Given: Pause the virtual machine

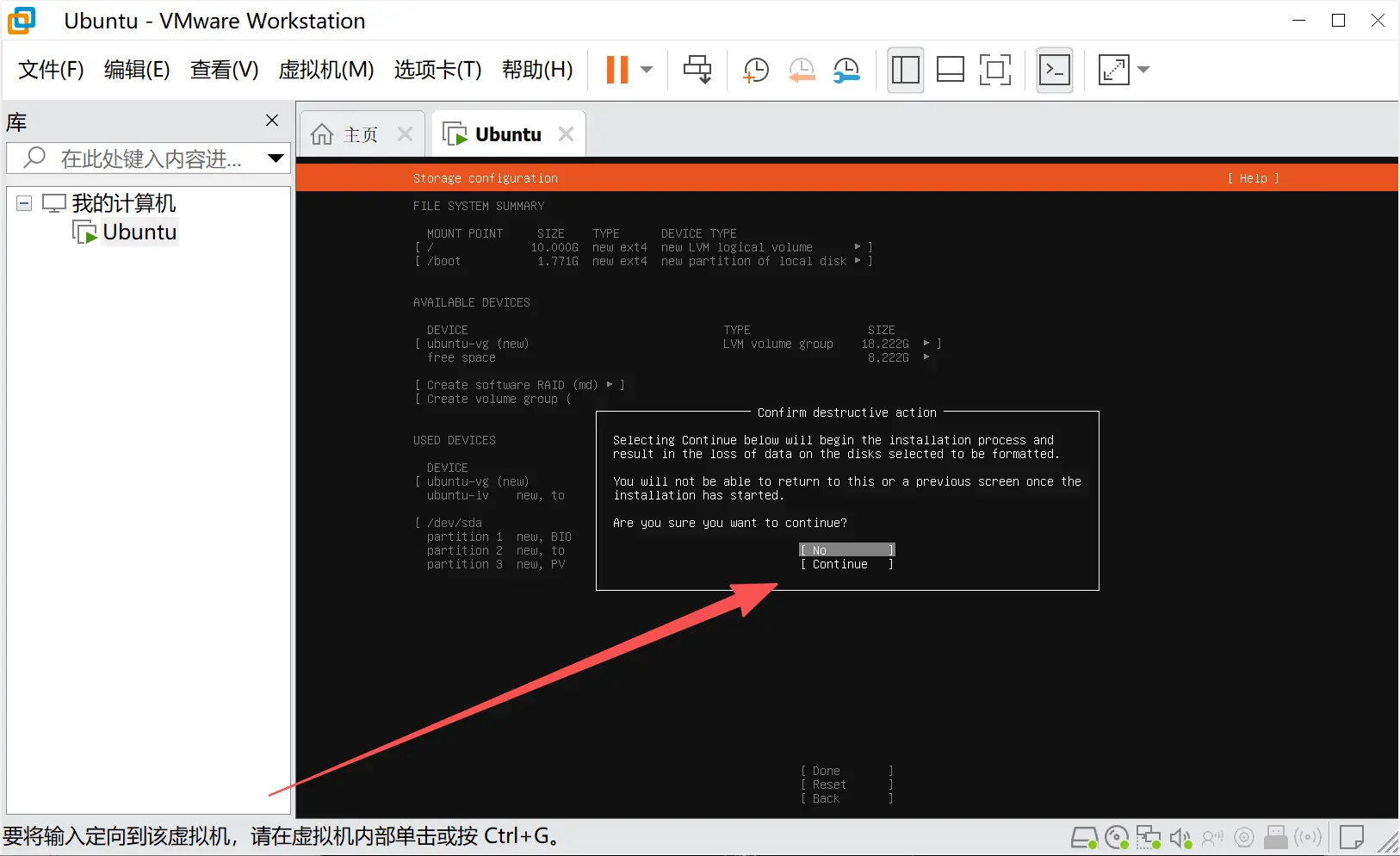Looking at the screenshot, I should [x=617, y=70].
